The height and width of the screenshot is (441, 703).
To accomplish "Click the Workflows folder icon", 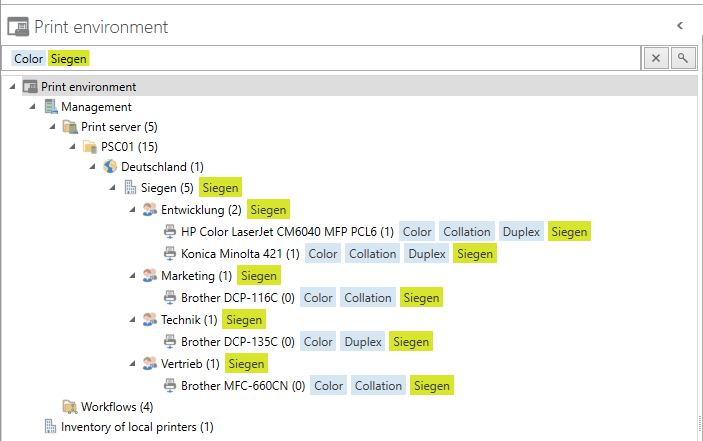I will (x=70, y=407).
